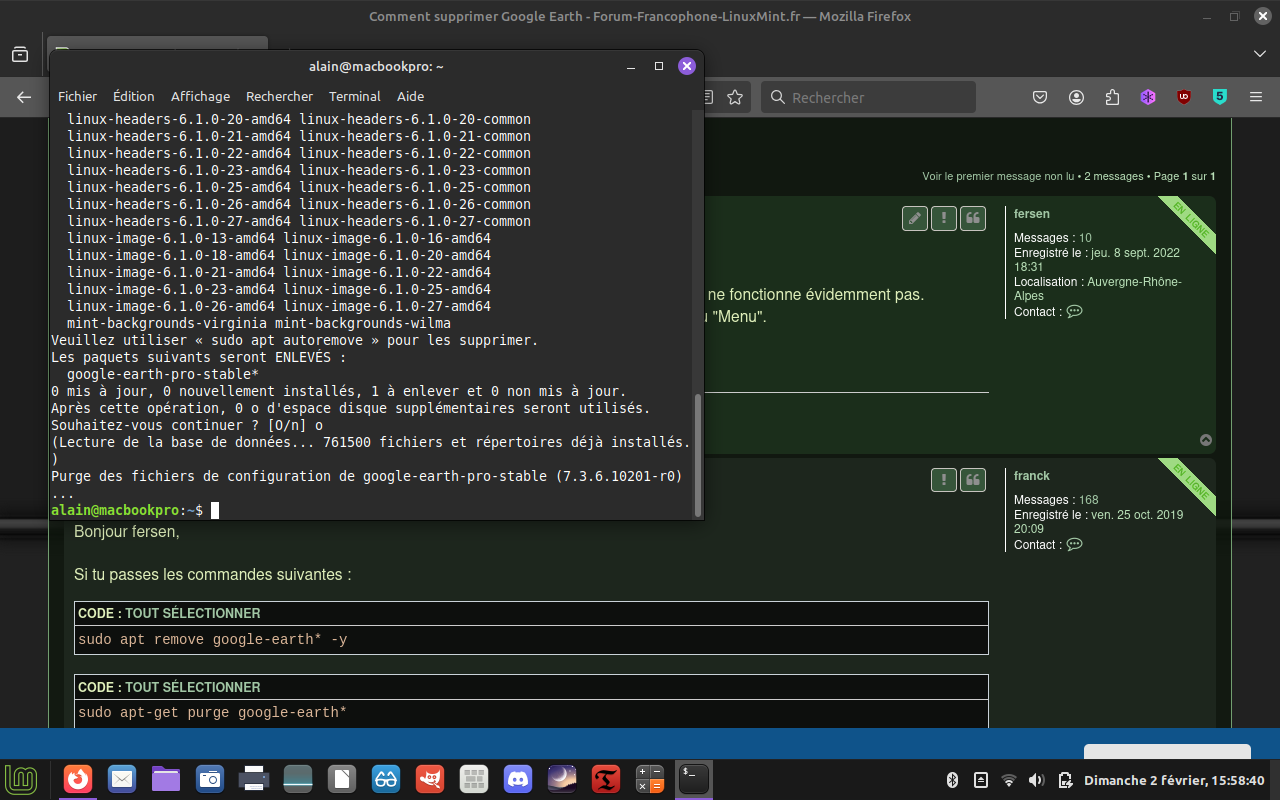This screenshot has height=800, width=1280.
Task: Click the teal shield extension showing 5
Action: [x=1220, y=97]
